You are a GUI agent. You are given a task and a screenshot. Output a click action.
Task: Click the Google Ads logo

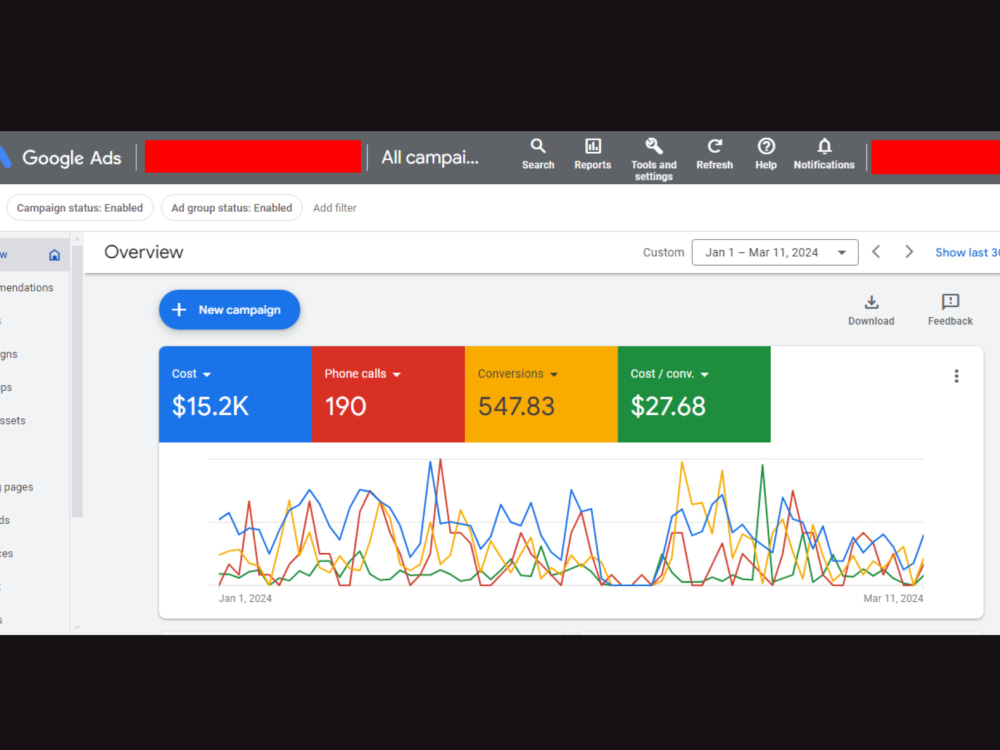tap(61, 158)
